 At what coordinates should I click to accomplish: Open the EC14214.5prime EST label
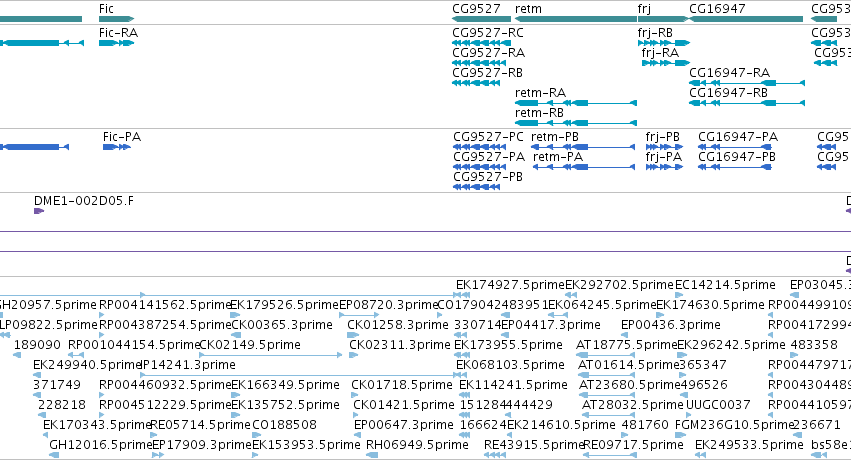point(725,285)
